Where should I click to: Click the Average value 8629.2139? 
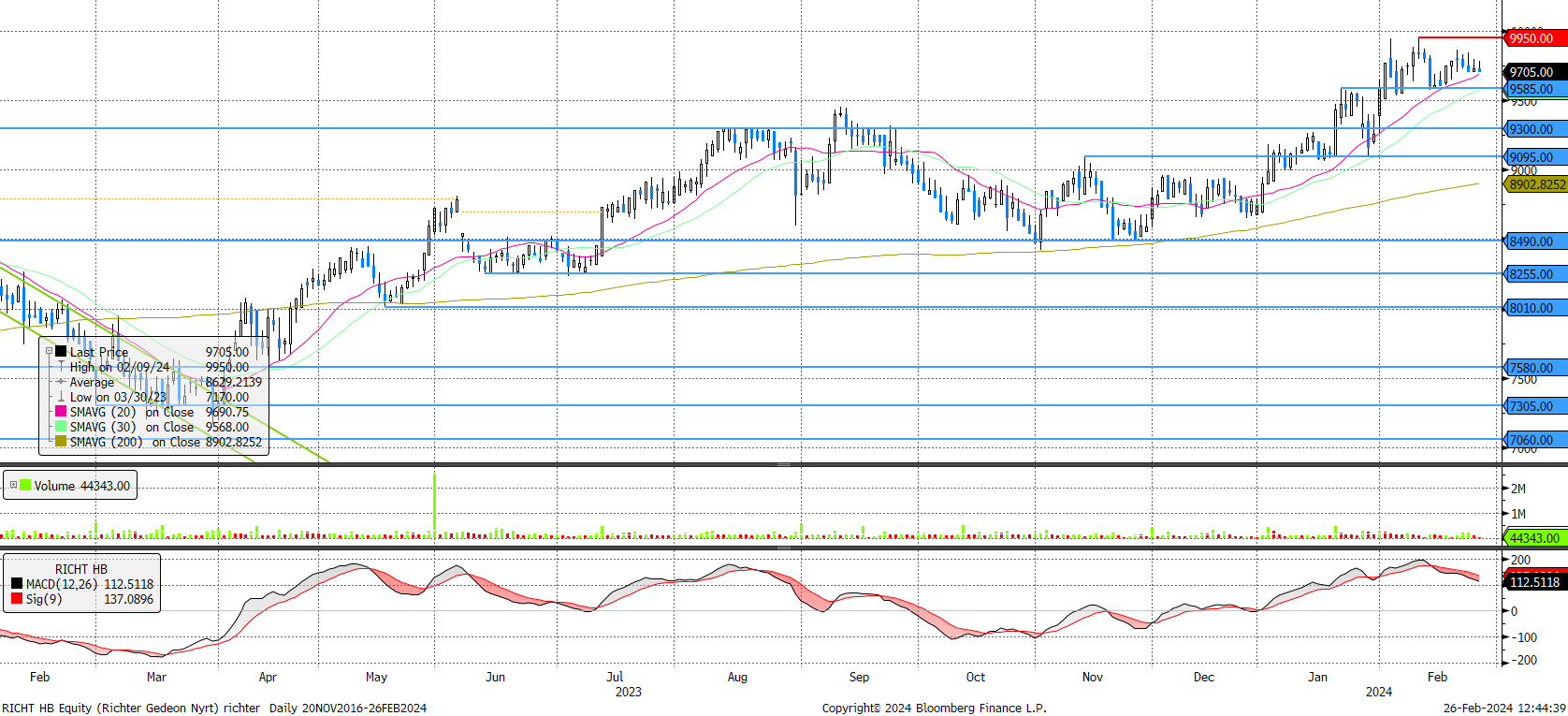point(234,382)
